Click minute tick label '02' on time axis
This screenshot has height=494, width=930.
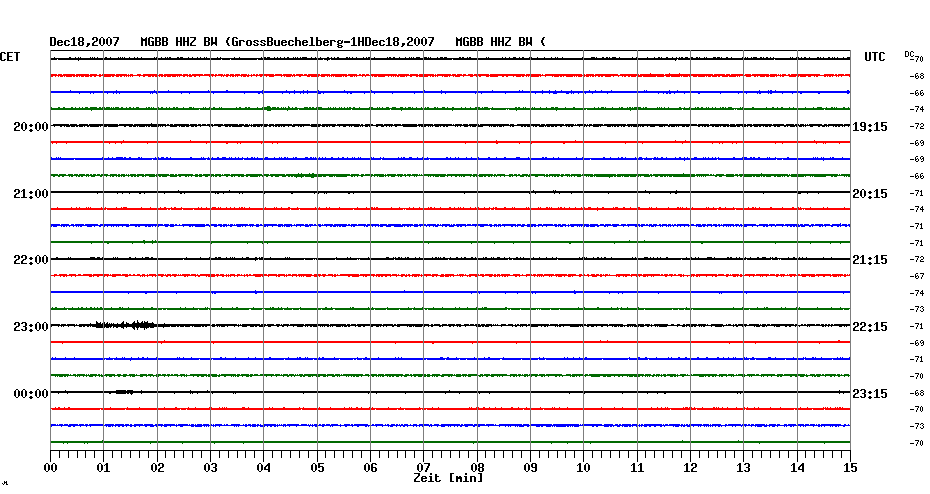coord(157,468)
